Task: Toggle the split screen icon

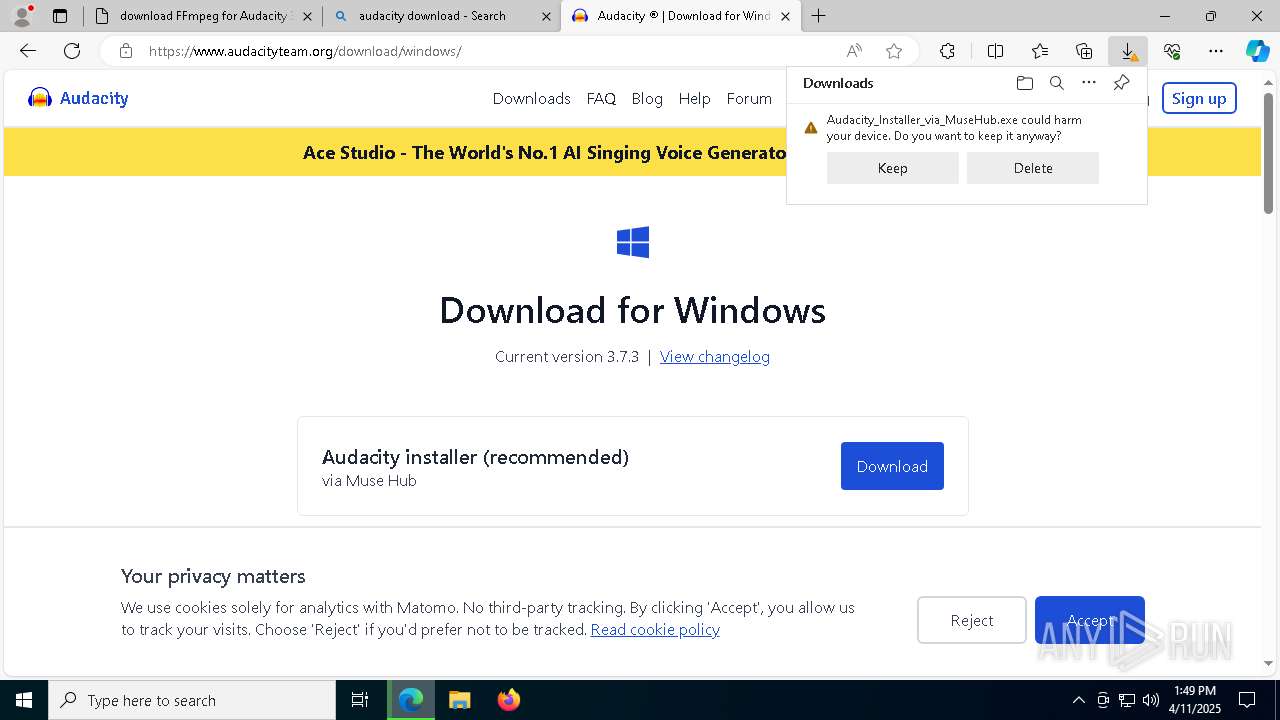Action: click(995, 51)
